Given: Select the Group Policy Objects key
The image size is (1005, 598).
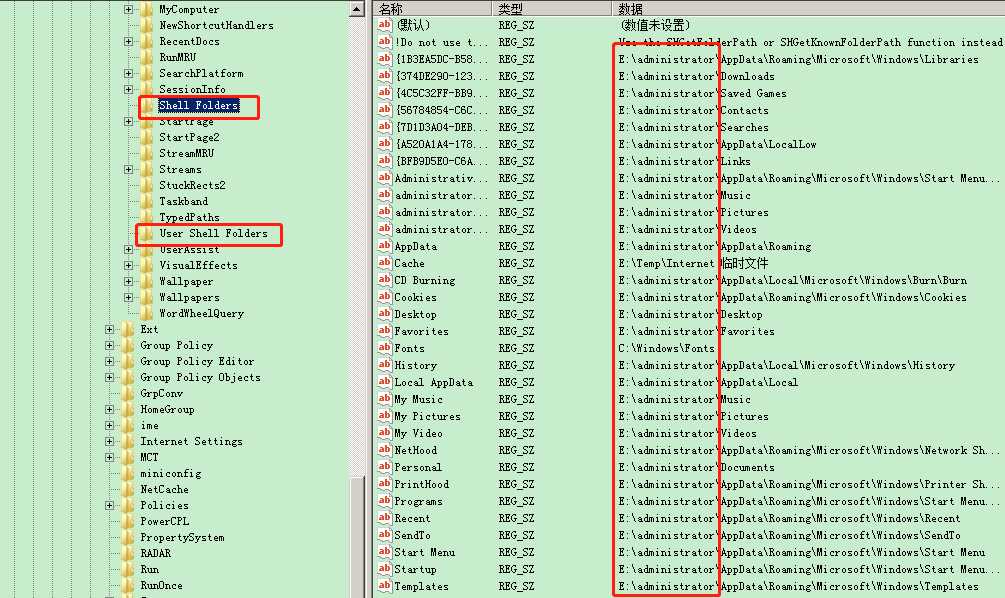Looking at the screenshot, I should (x=200, y=378).
